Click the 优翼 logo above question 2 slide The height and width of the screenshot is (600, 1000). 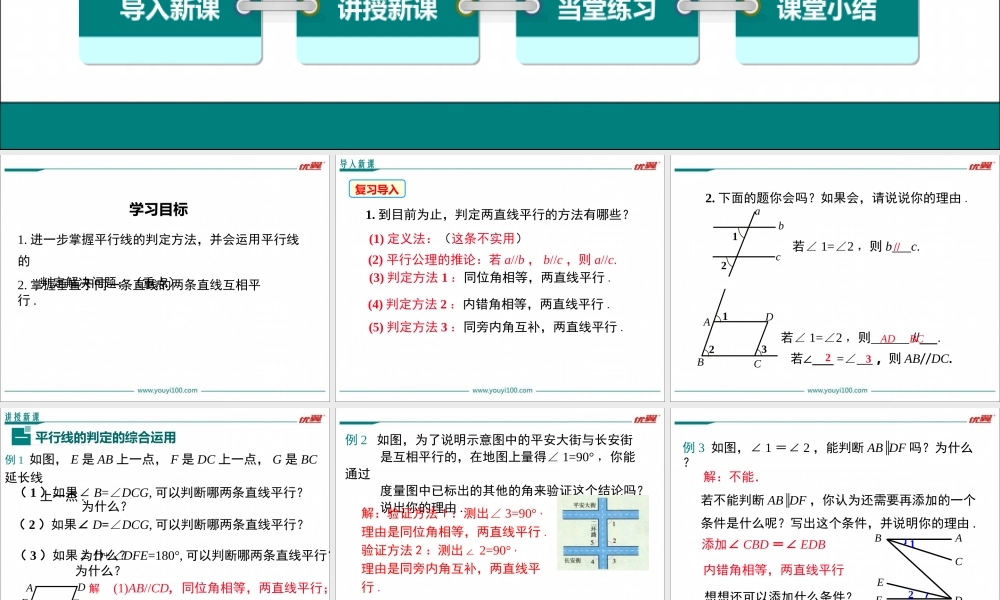tap(981, 166)
